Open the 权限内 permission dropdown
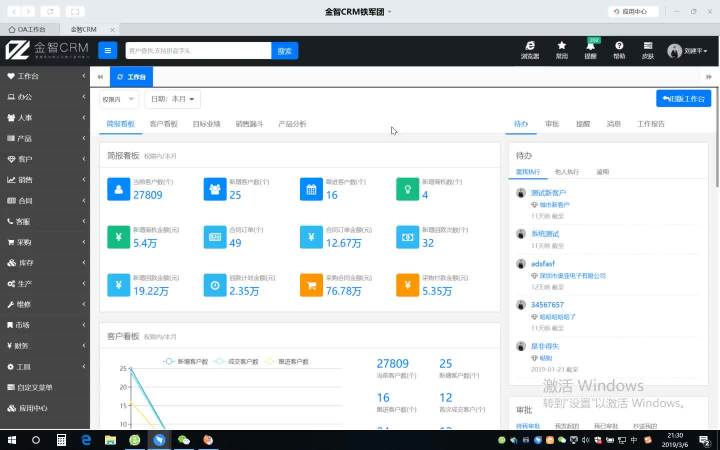 [x=118, y=99]
